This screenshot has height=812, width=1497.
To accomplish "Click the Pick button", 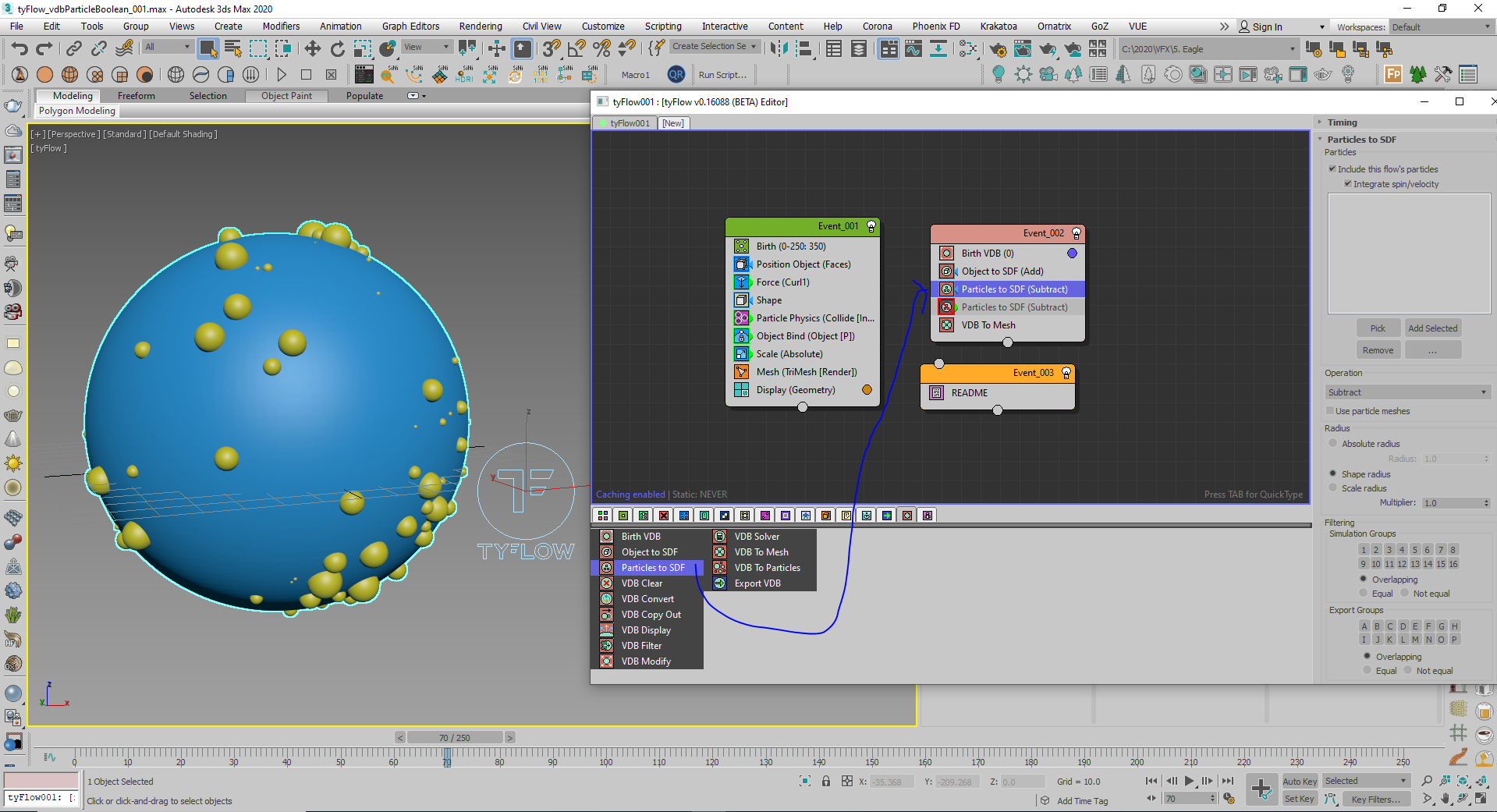I will (x=1378, y=328).
